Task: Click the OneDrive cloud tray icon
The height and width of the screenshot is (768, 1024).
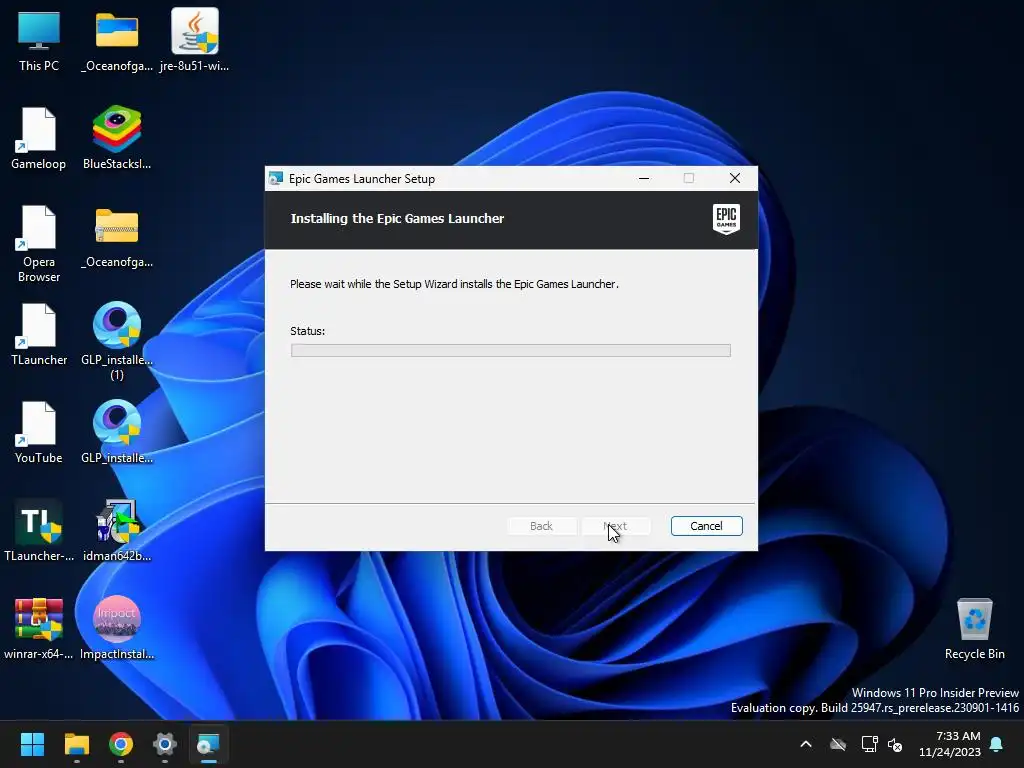Action: tap(838, 744)
